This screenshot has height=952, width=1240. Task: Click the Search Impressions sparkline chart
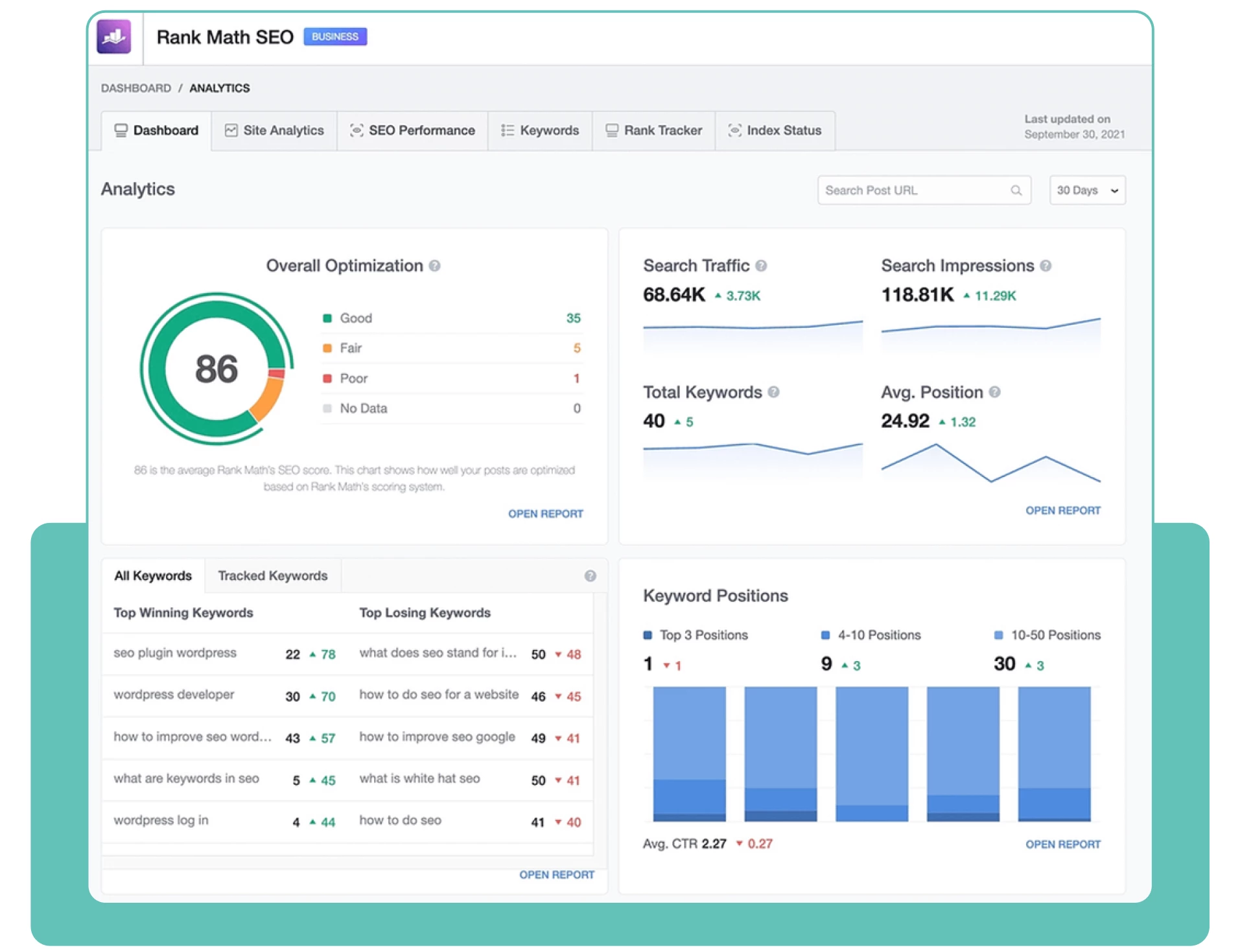[990, 334]
